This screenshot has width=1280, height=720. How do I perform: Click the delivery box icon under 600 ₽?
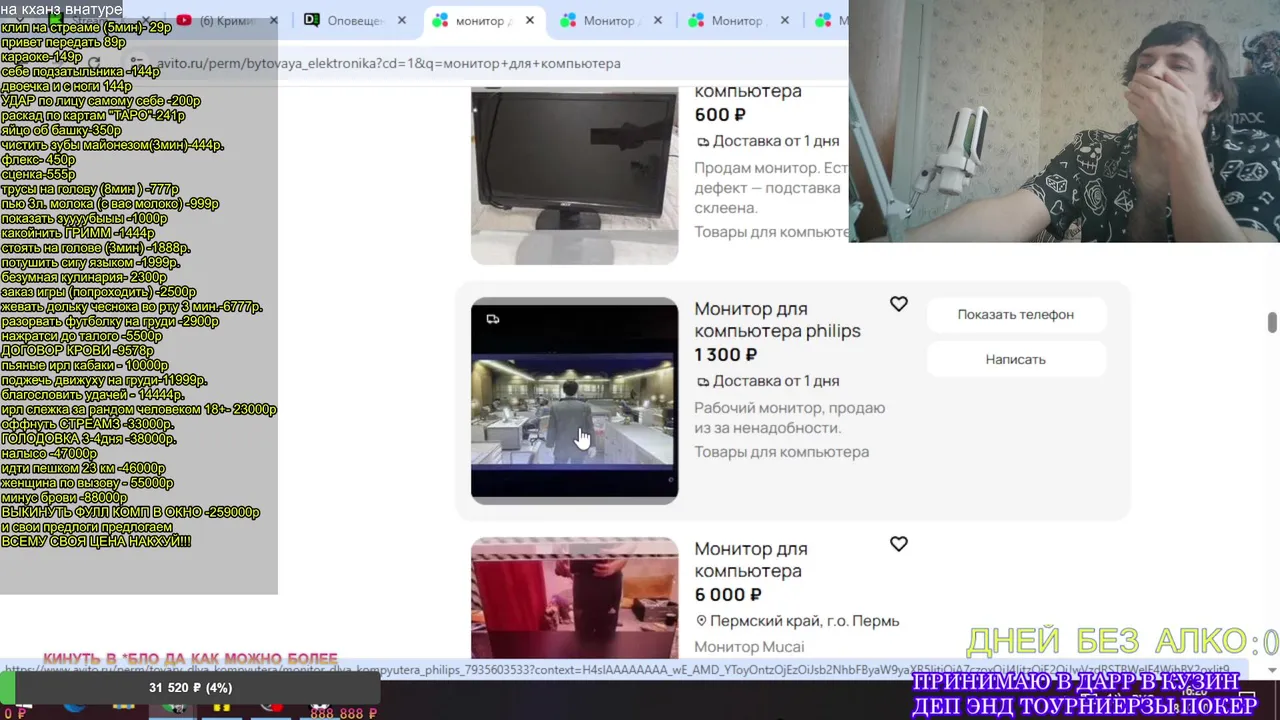(703, 142)
